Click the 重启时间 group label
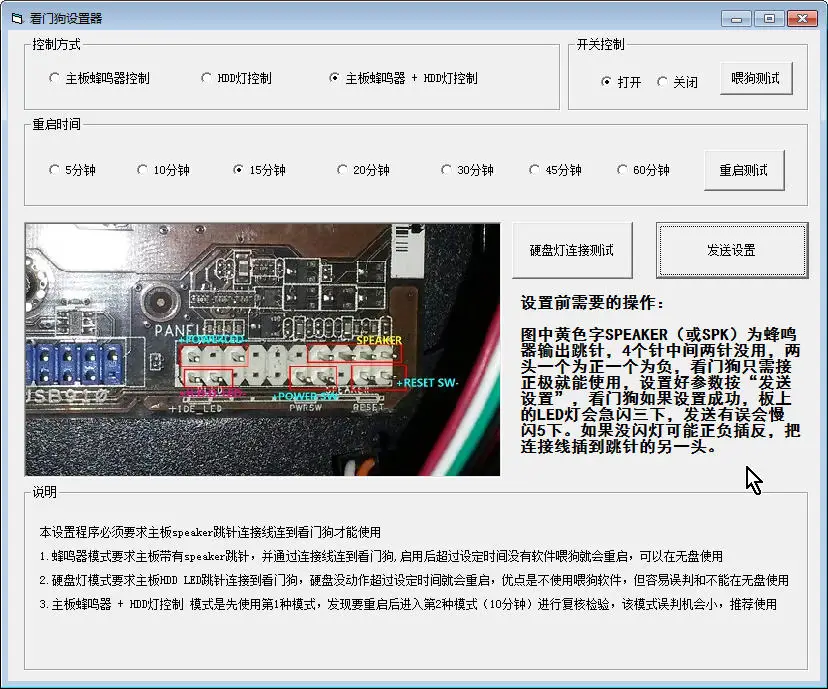 tap(57, 125)
